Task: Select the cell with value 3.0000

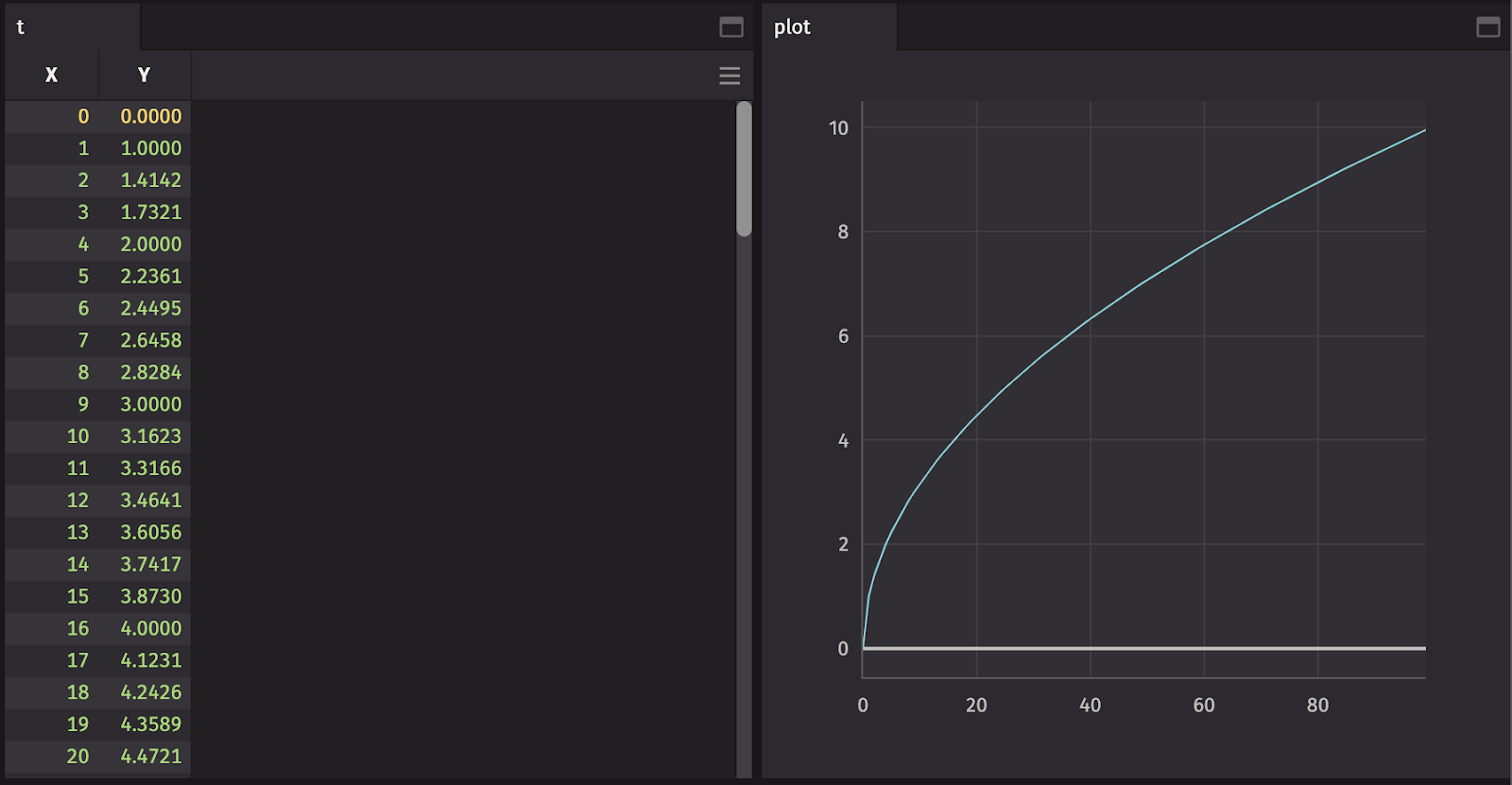Action: (x=150, y=404)
